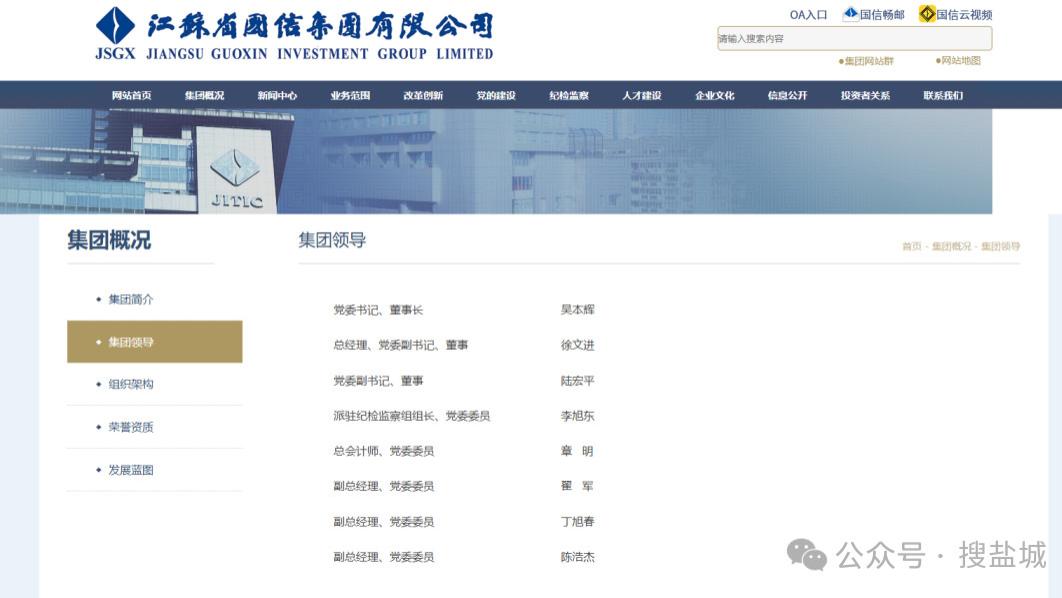1062x598 pixels.
Task: Click the title 总会计师、党委委员
Action: click(383, 451)
